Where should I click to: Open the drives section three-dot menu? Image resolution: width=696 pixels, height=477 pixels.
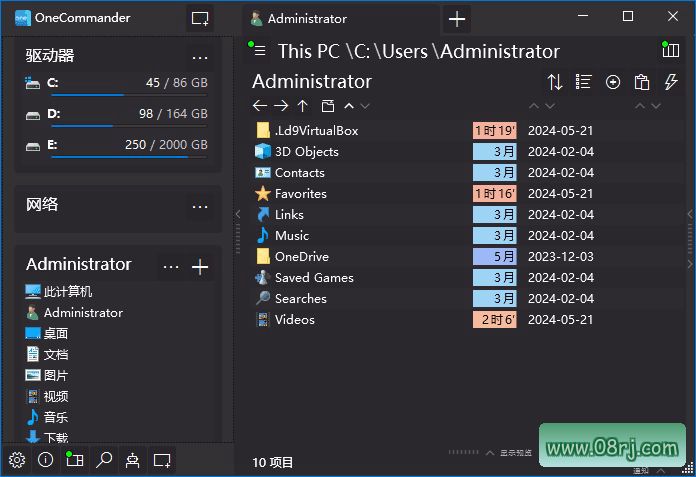point(200,57)
